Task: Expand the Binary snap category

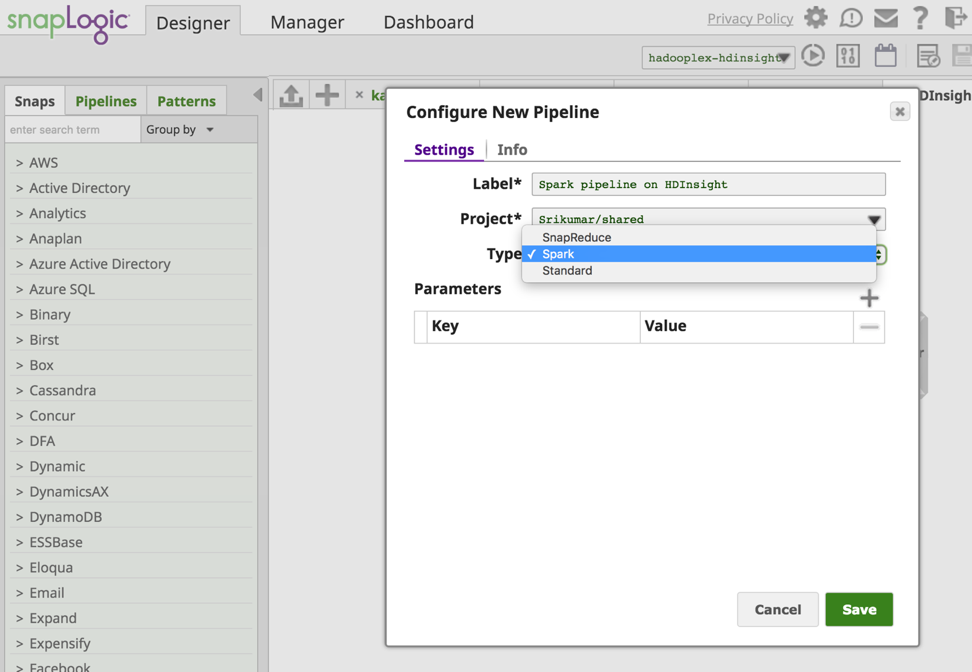Action: click(131, 315)
